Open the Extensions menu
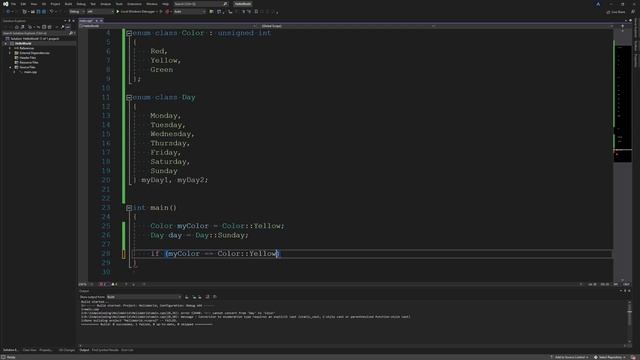This screenshot has width=640, height=360. [134, 4]
